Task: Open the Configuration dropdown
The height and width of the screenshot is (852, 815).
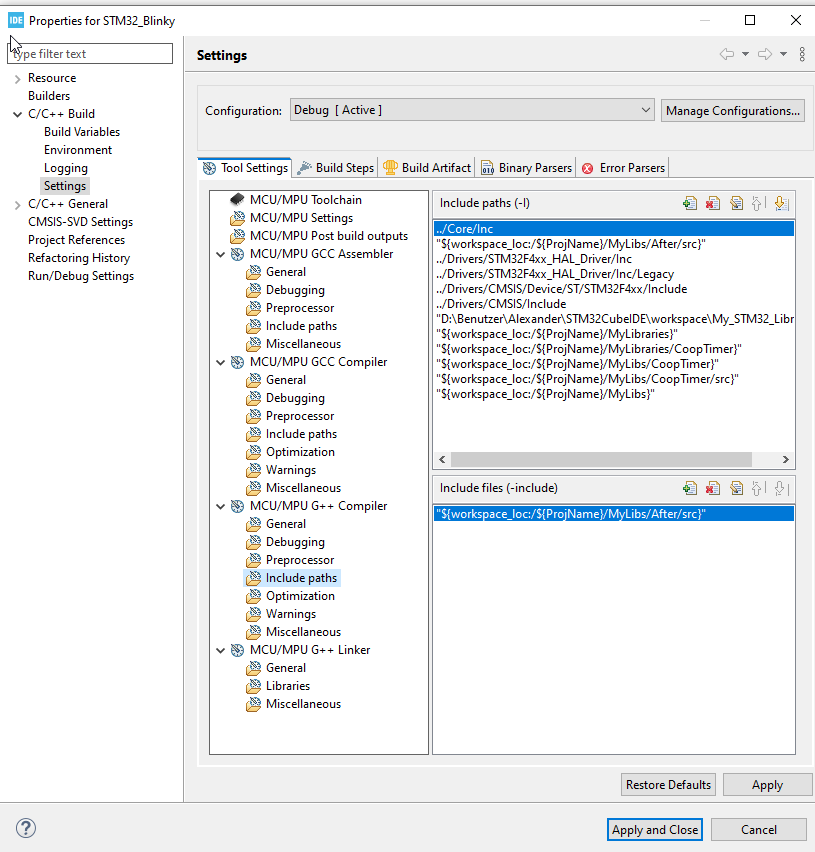Action: pyautogui.click(x=472, y=110)
